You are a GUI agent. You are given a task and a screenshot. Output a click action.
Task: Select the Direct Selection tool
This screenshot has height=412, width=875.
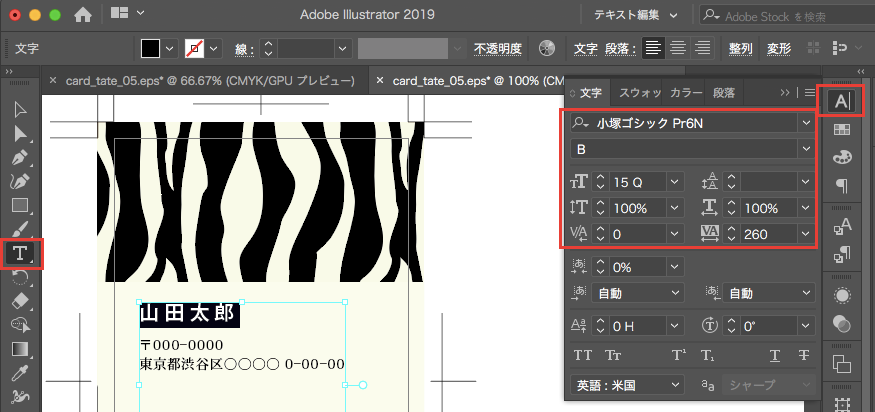coord(20,133)
